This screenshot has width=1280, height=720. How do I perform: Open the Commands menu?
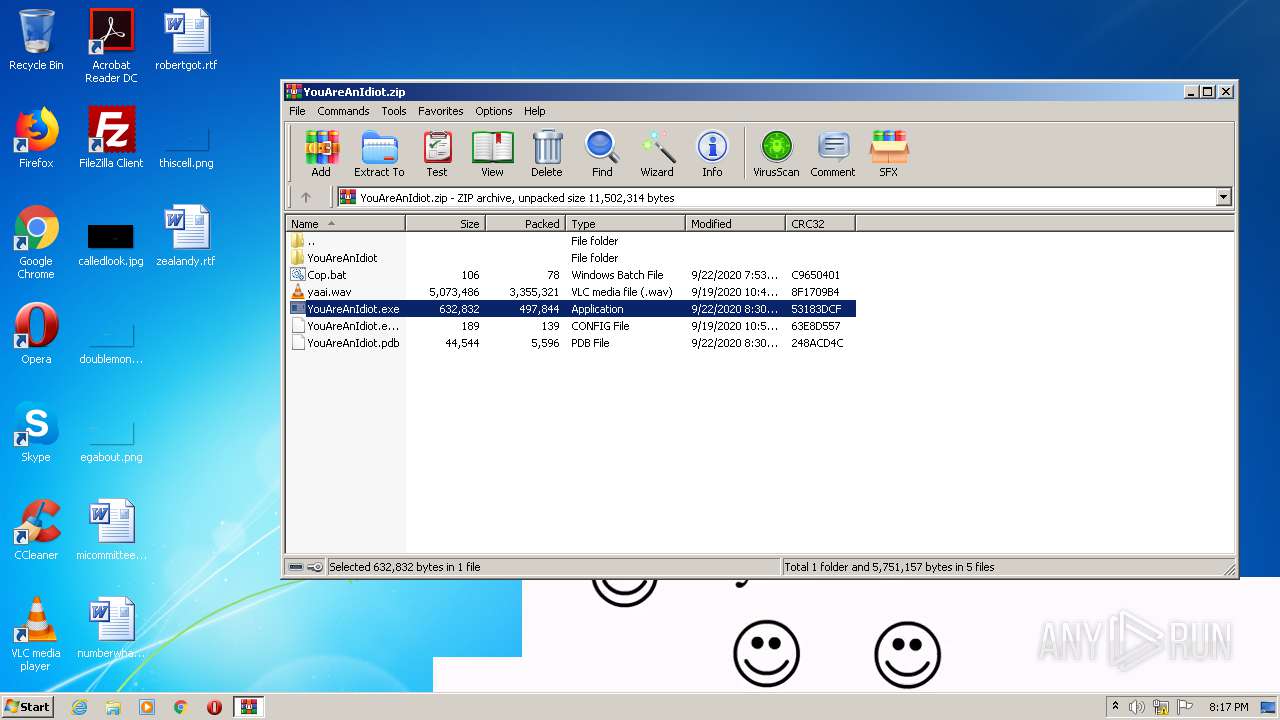point(343,111)
